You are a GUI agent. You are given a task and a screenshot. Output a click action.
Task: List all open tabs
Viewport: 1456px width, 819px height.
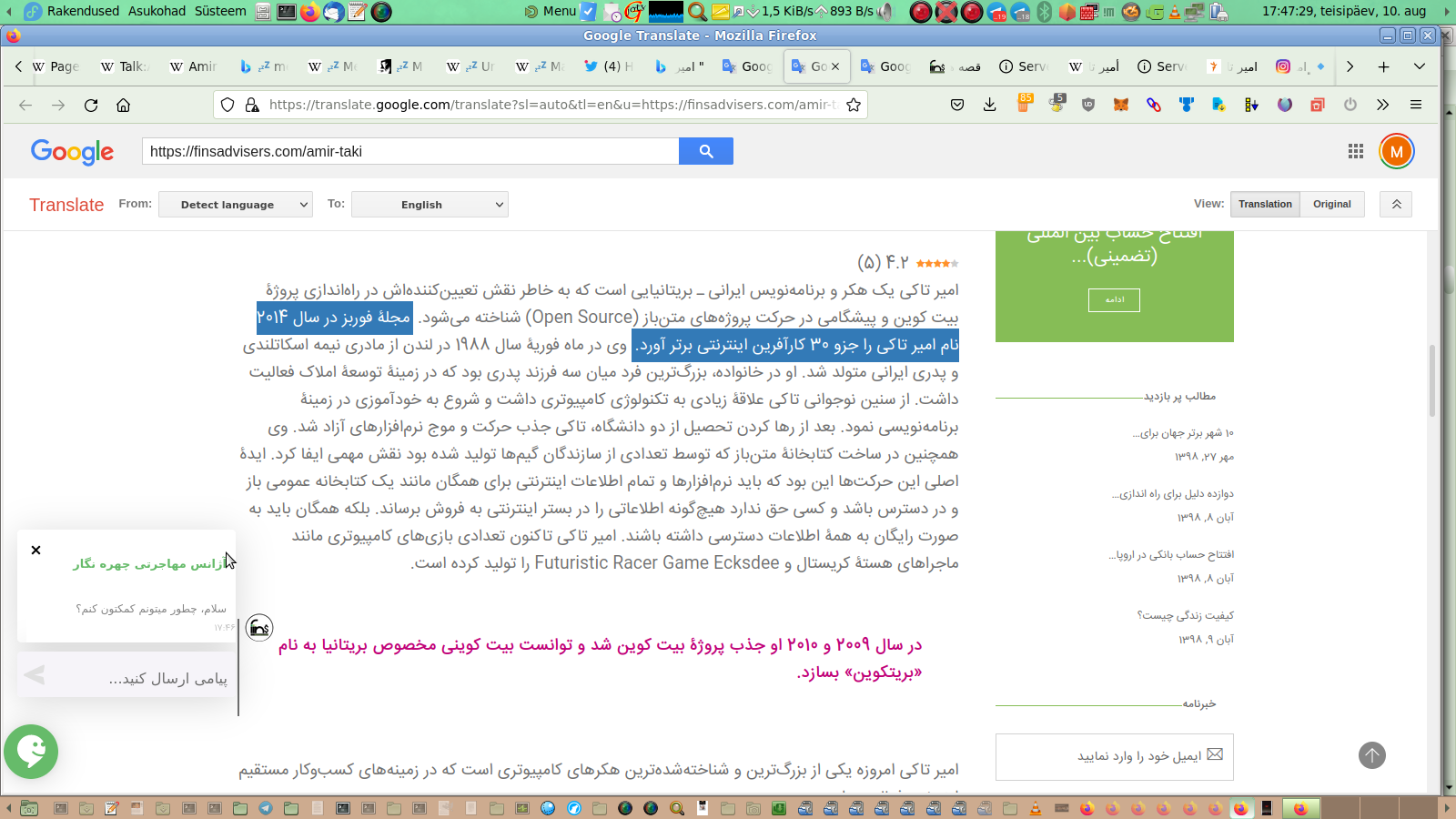(1420, 66)
